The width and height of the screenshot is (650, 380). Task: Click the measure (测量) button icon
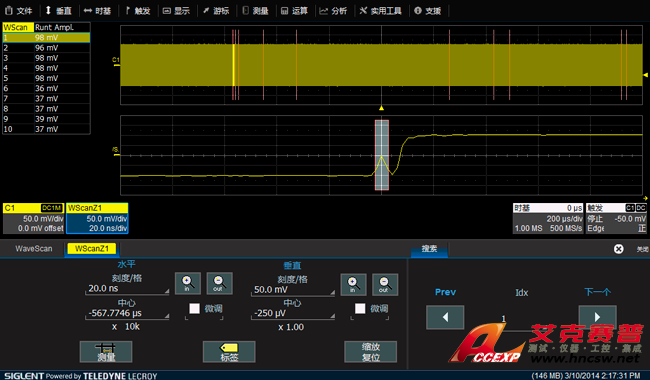pyautogui.click(x=106, y=351)
